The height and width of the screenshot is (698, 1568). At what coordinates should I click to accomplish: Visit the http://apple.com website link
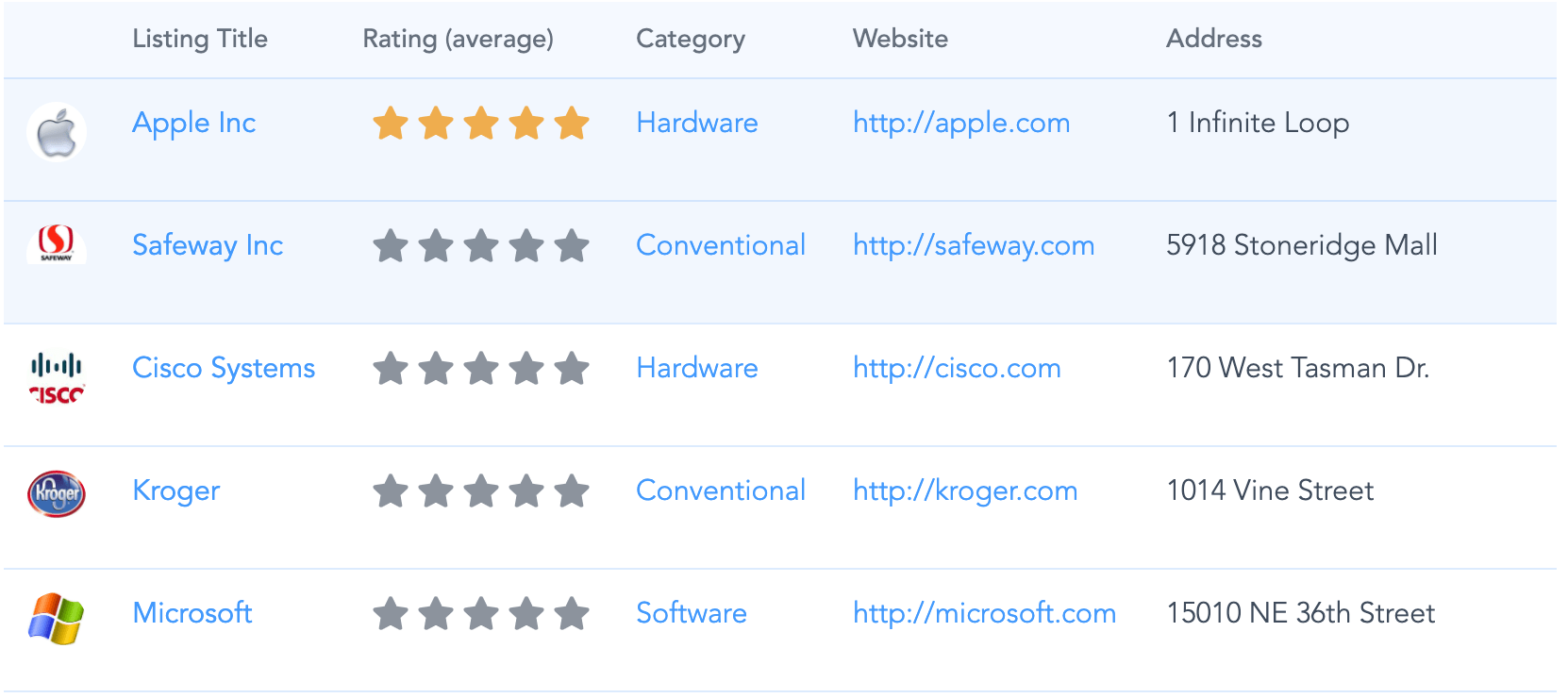click(961, 124)
